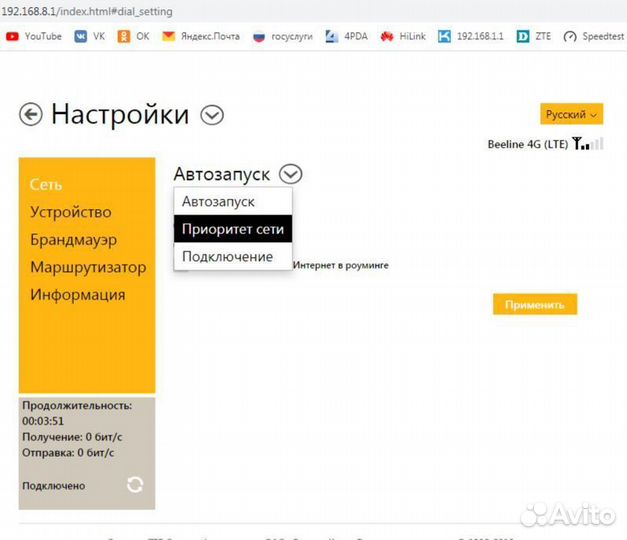The image size is (627, 540).
Task: Go back with the arrow beside Настройки
Action: pos(31,115)
